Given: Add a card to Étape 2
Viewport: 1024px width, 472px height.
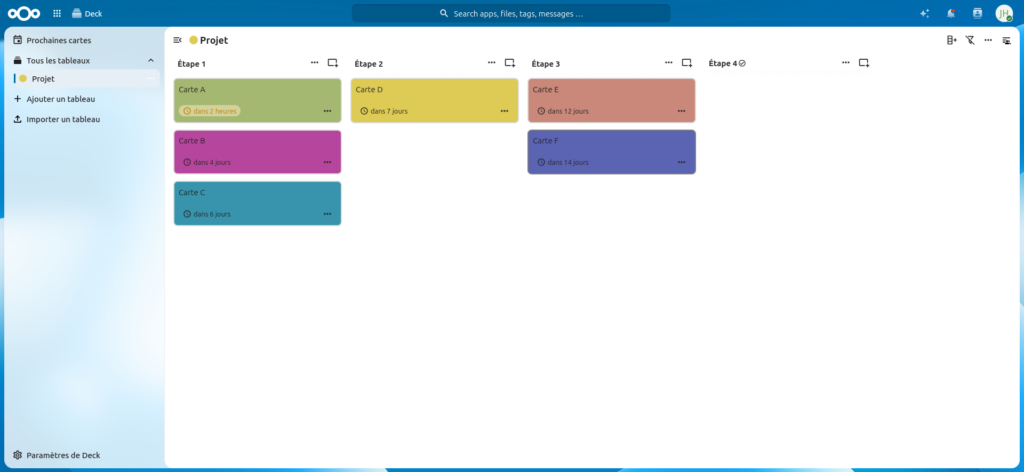Looking at the screenshot, I should [x=510, y=63].
